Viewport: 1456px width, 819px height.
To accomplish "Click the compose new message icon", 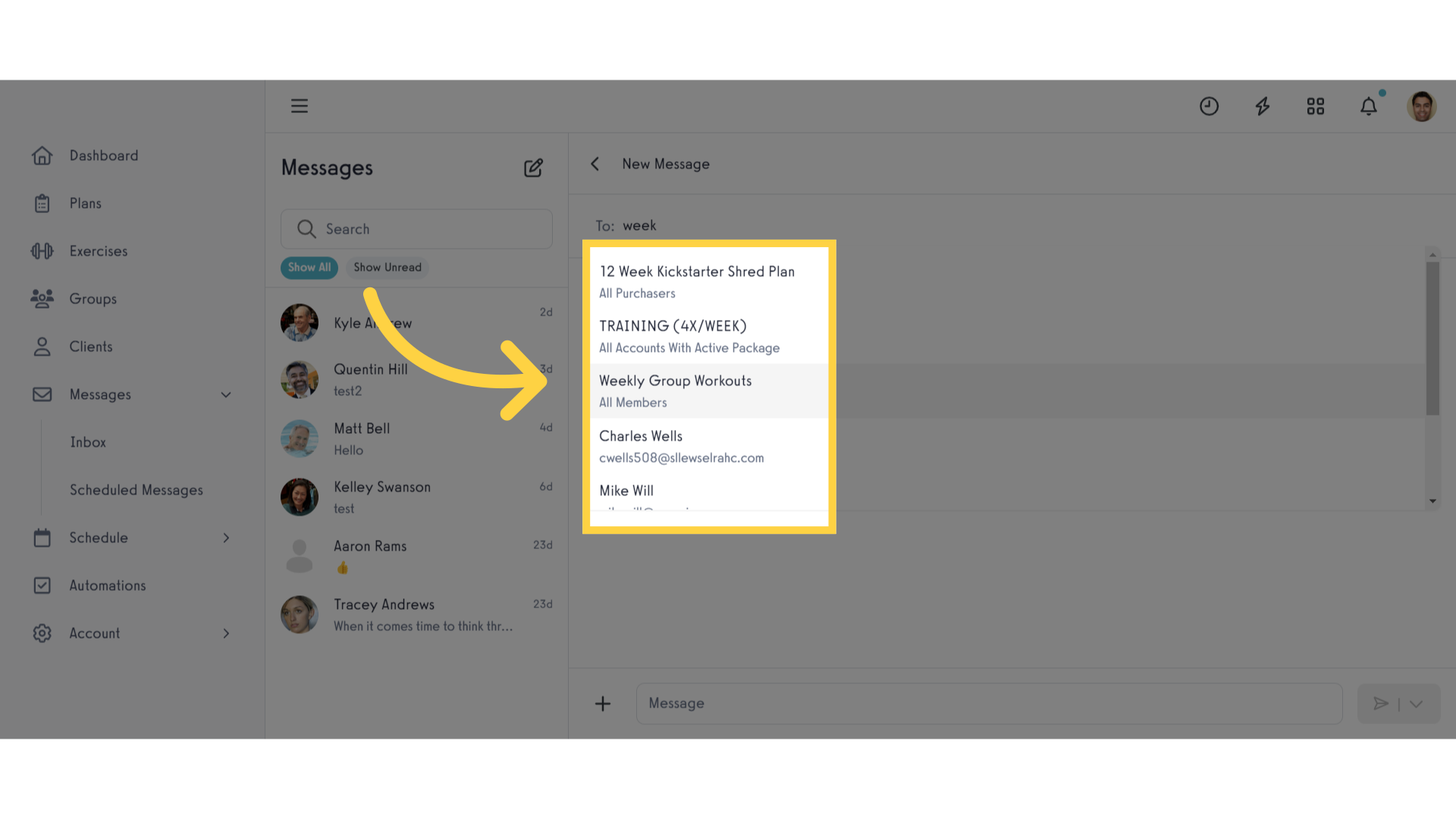I will pos(533,167).
